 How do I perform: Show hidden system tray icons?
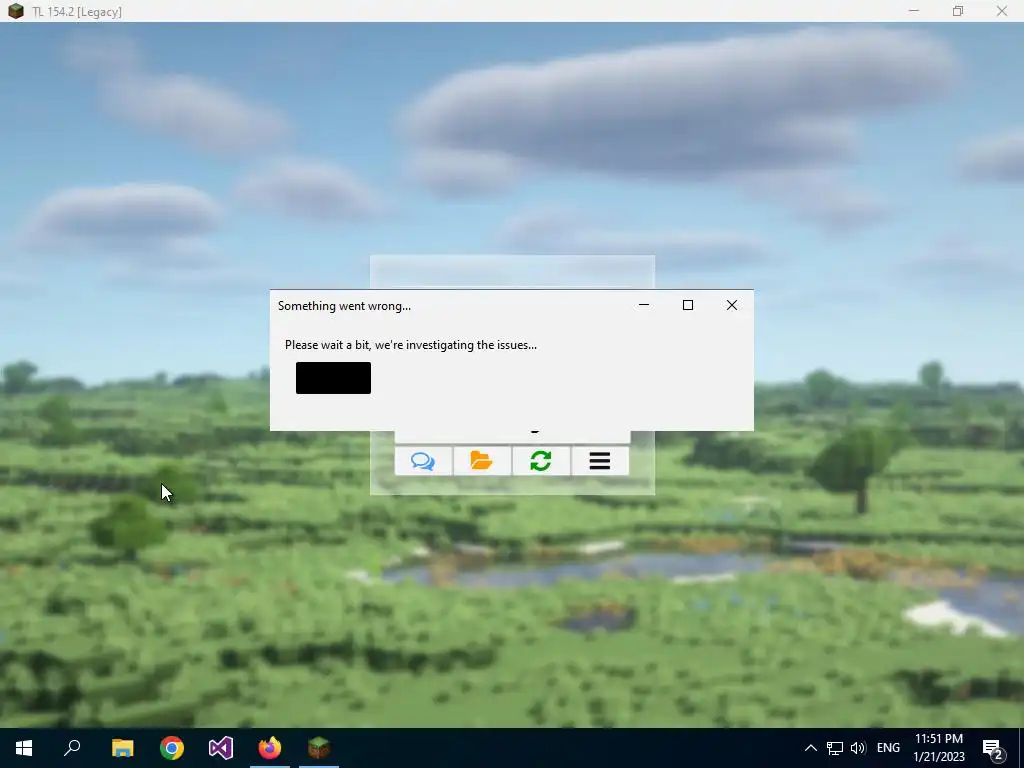coord(810,748)
